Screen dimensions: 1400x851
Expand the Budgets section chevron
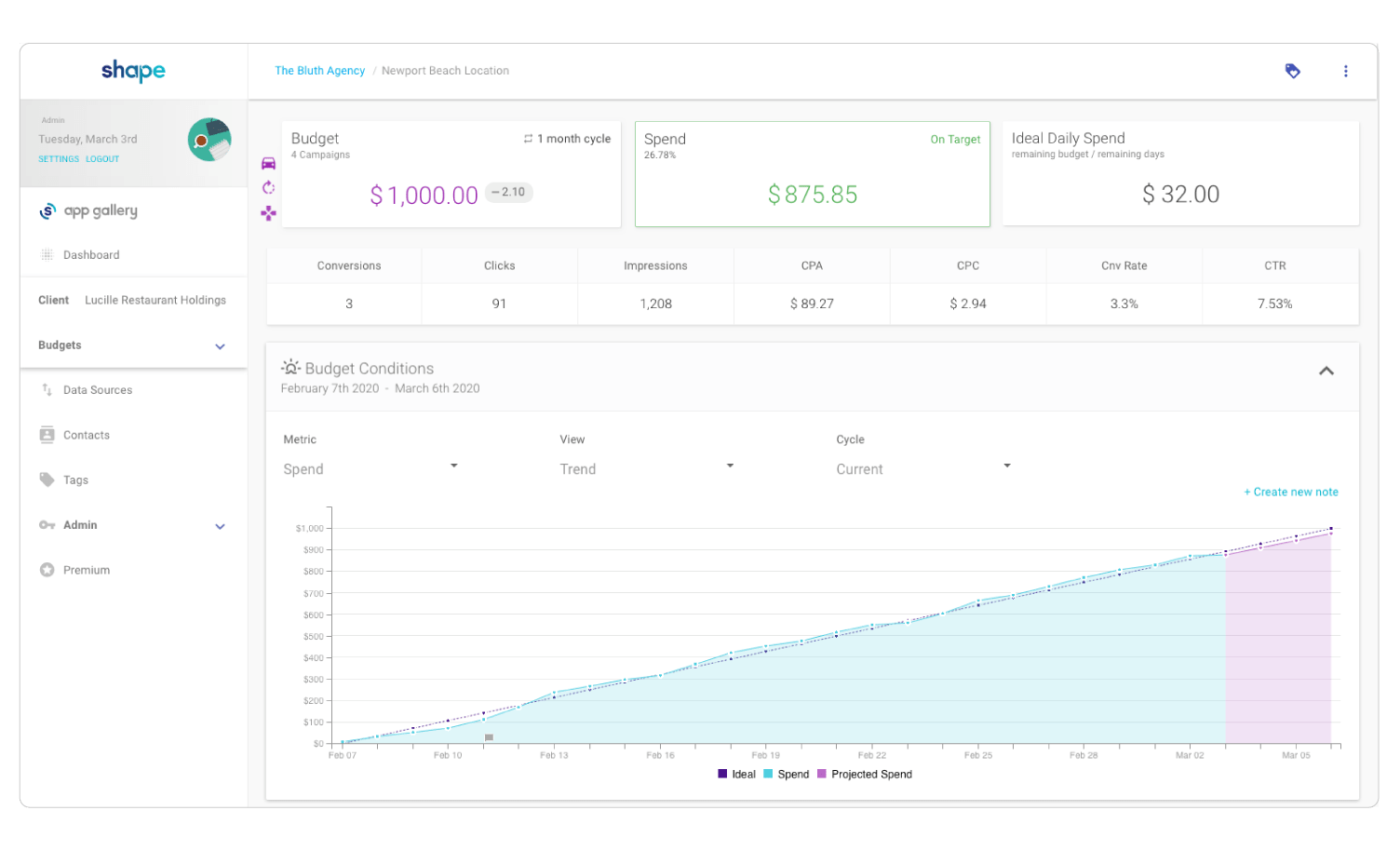tap(221, 346)
